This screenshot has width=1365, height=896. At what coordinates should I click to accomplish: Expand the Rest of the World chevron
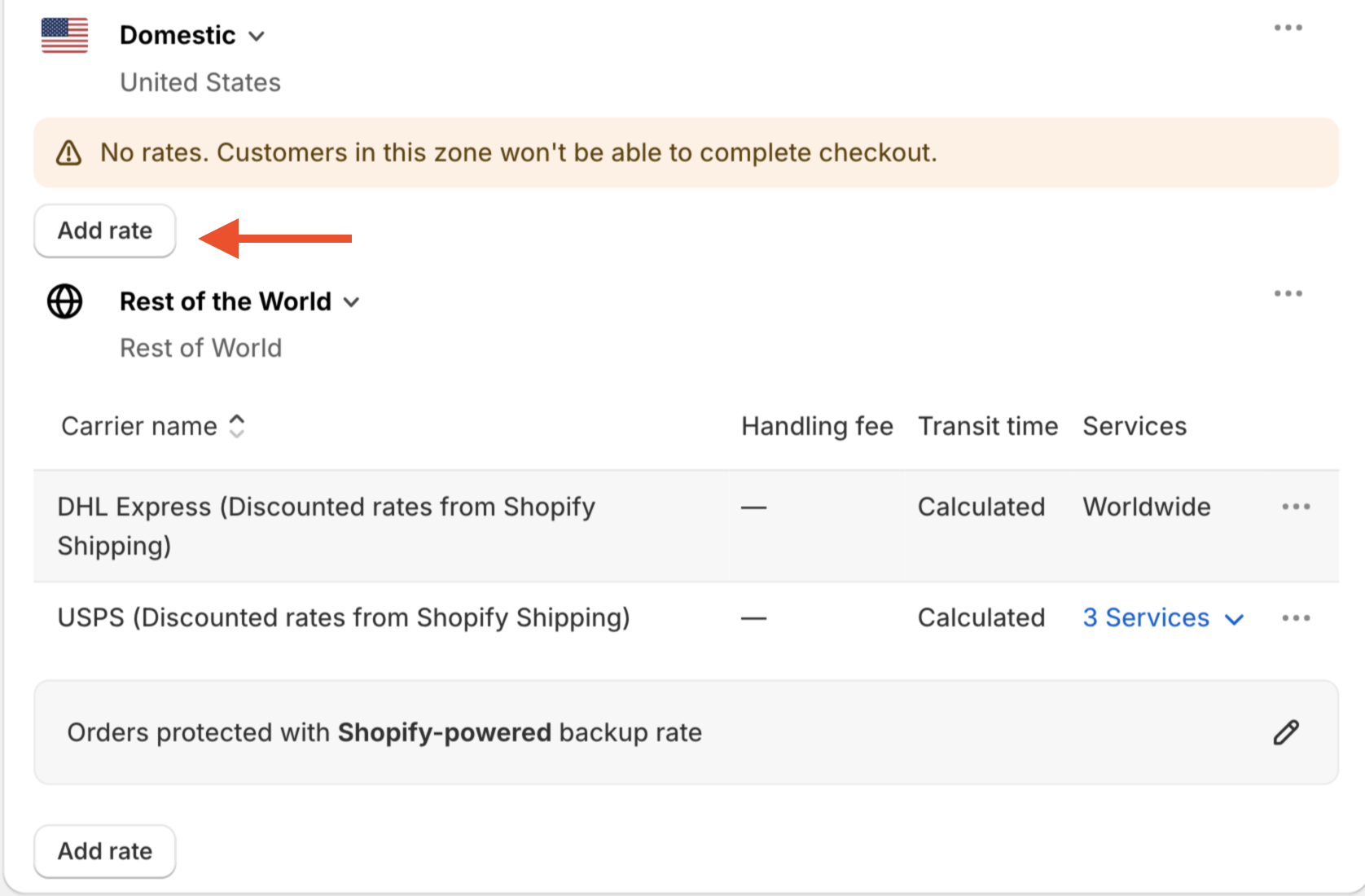click(x=352, y=302)
